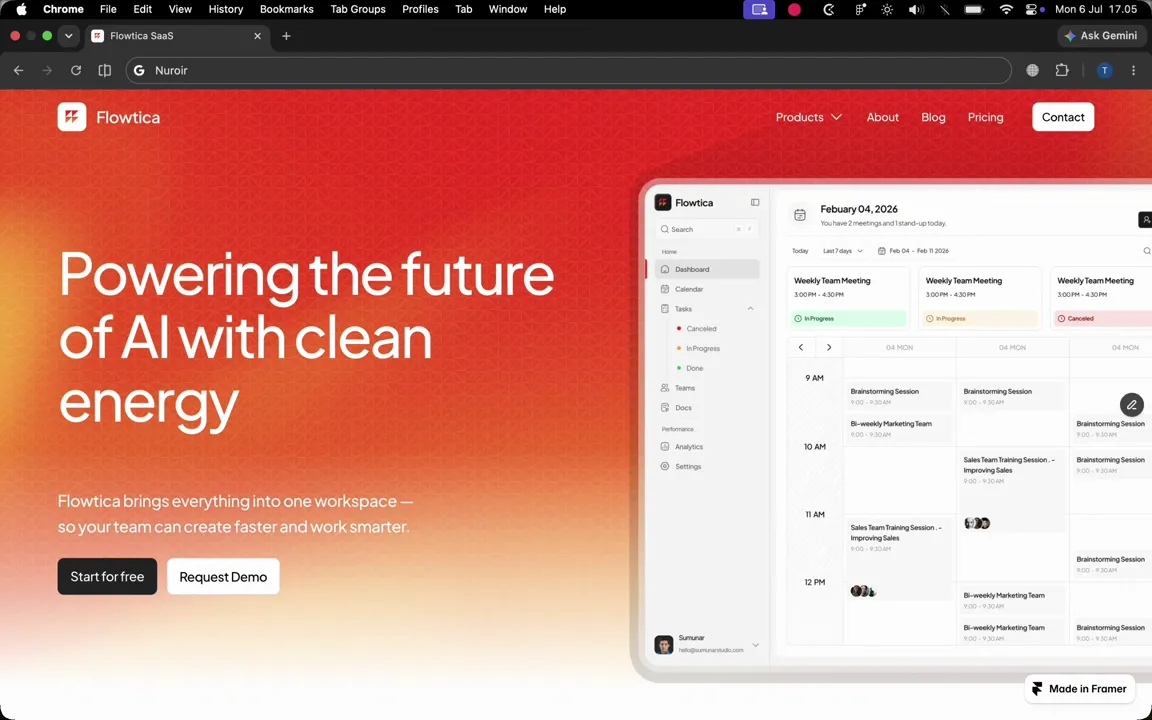Click the battery icon in menu bar
This screenshot has height=720, width=1152.
tap(973, 10)
